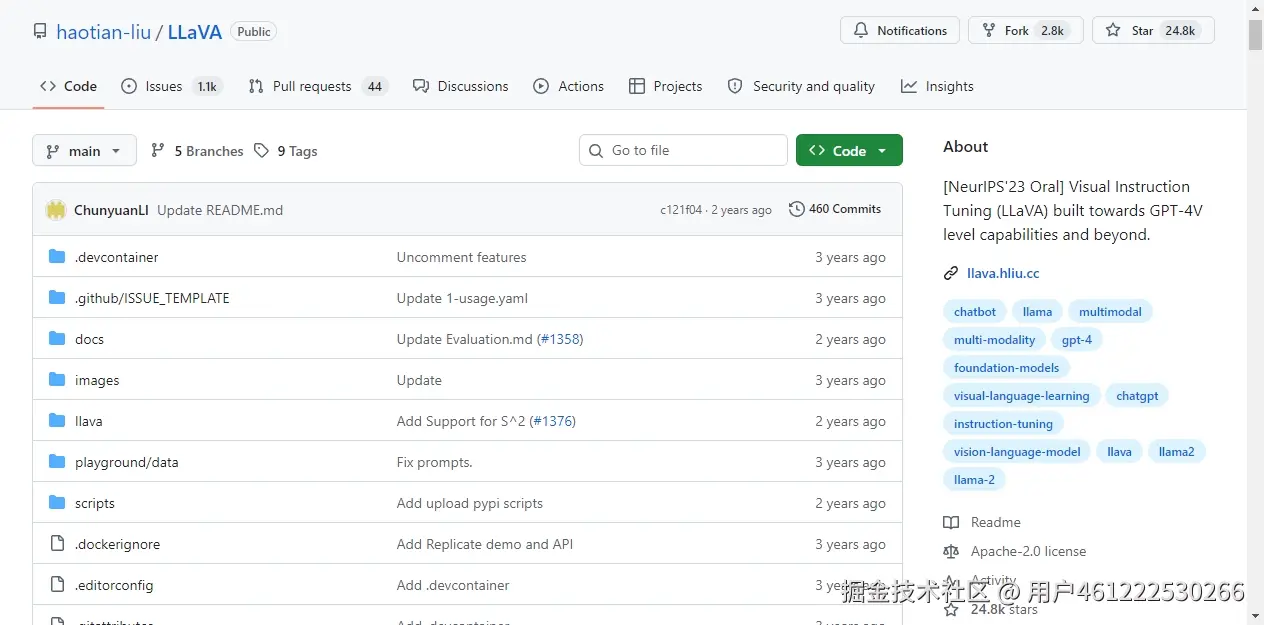The height and width of the screenshot is (625, 1264).
Task: Select the multimodal topic tag
Action: [1110, 312]
